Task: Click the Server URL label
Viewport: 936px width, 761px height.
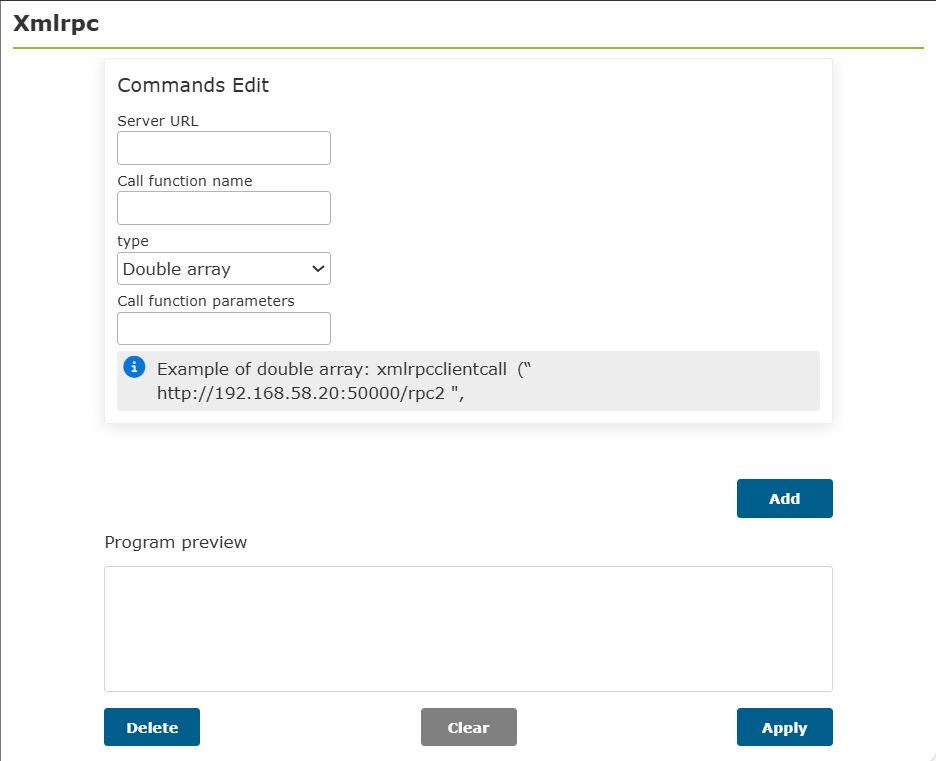Action: (x=158, y=121)
